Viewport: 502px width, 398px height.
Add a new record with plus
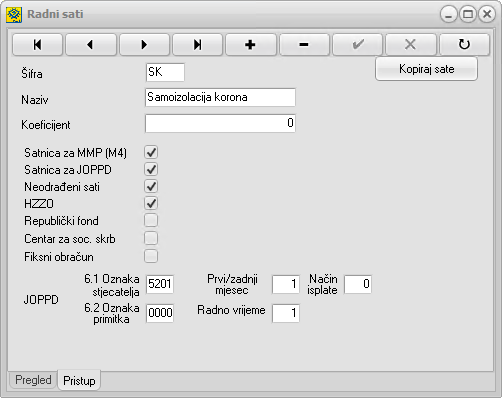coord(251,44)
